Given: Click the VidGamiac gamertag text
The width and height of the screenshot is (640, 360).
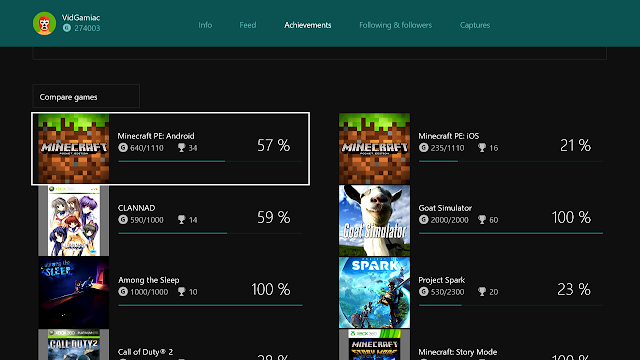Looking at the screenshot, I should [81, 18].
